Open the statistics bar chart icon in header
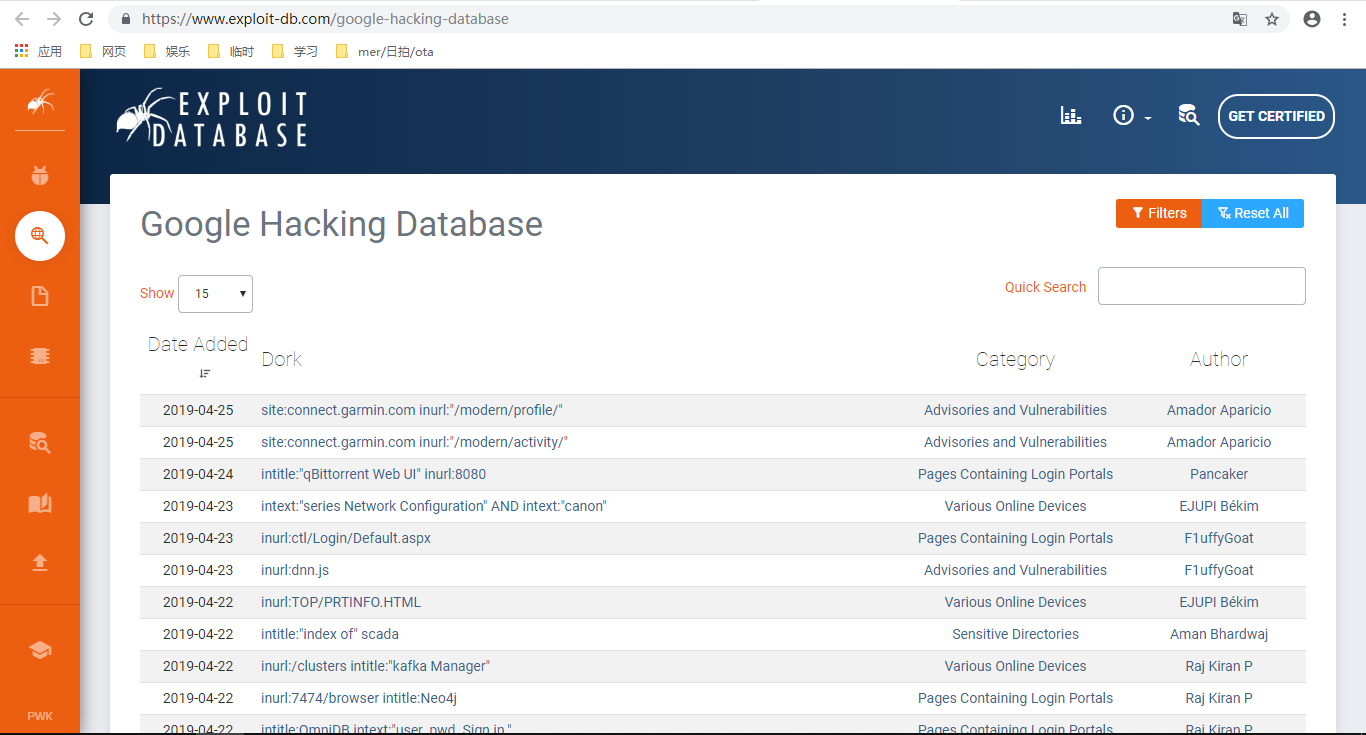This screenshot has width=1366, height=735. [1071, 116]
